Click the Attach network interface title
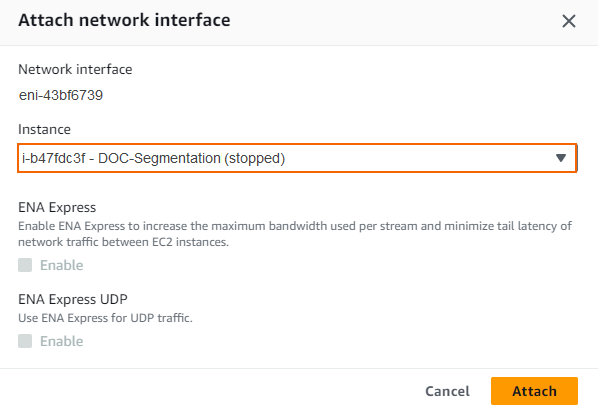 (x=124, y=20)
